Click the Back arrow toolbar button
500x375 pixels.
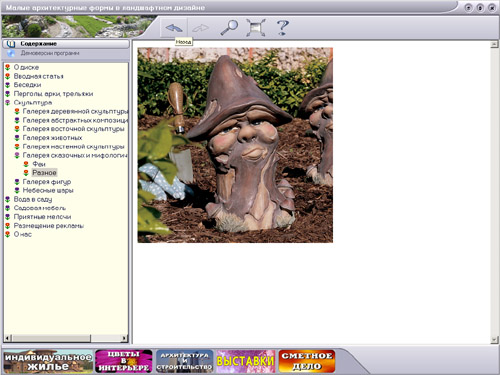(174, 28)
